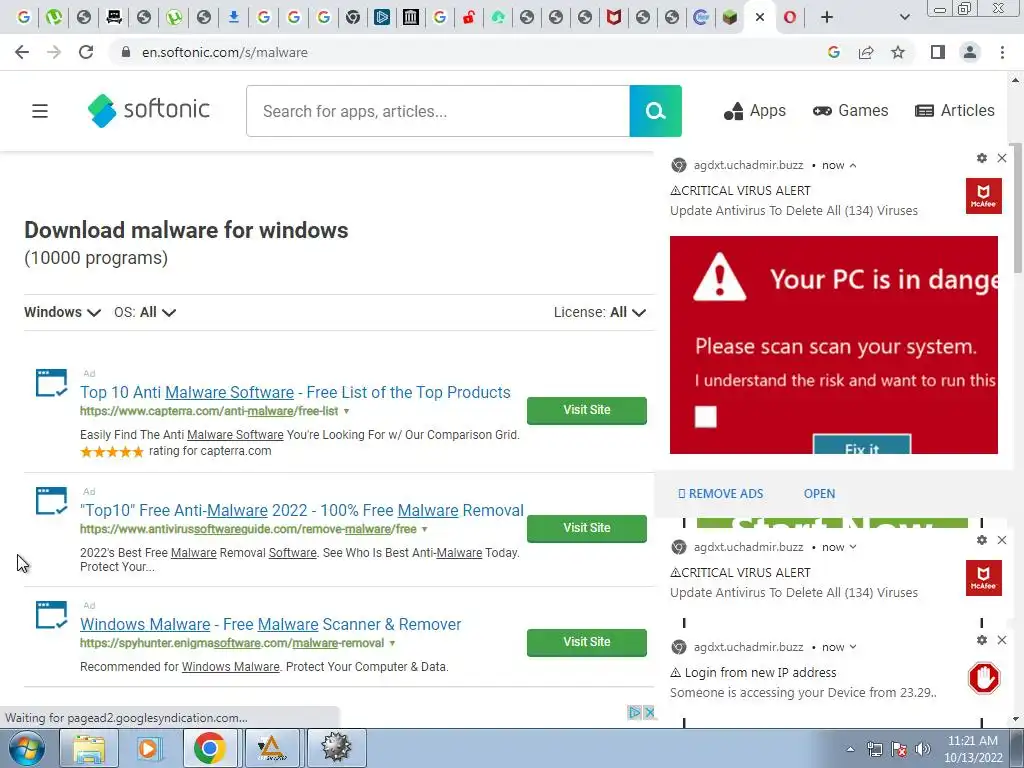Image resolution: width=1024 pixels, height=768 pixels.
Task: Close the bottom banner ad with X
Action: (649, 712)
